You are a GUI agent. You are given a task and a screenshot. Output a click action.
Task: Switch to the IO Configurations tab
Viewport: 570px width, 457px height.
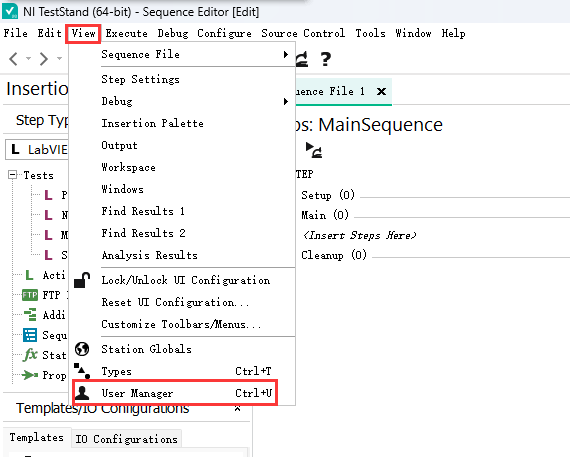[126, 439]
